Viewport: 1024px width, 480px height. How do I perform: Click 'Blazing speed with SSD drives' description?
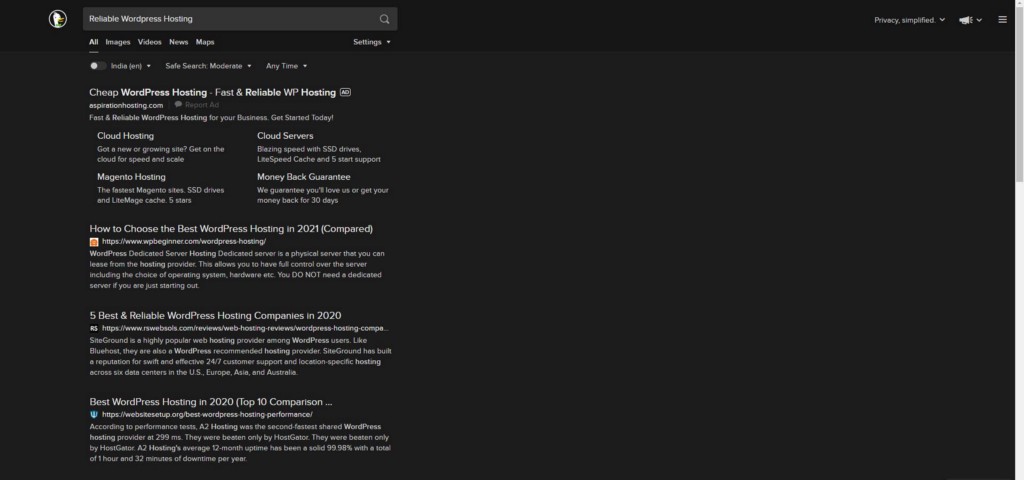click(319, 154)
